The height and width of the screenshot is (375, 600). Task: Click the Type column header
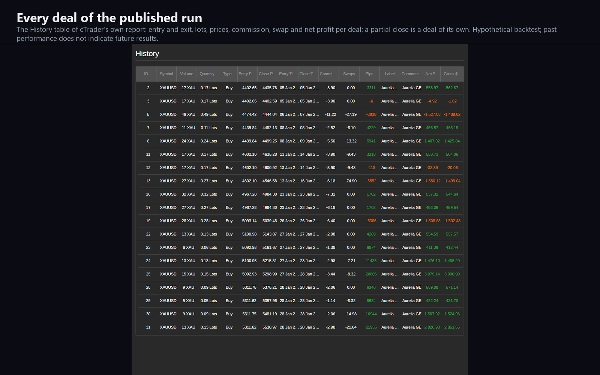[227, 74]
